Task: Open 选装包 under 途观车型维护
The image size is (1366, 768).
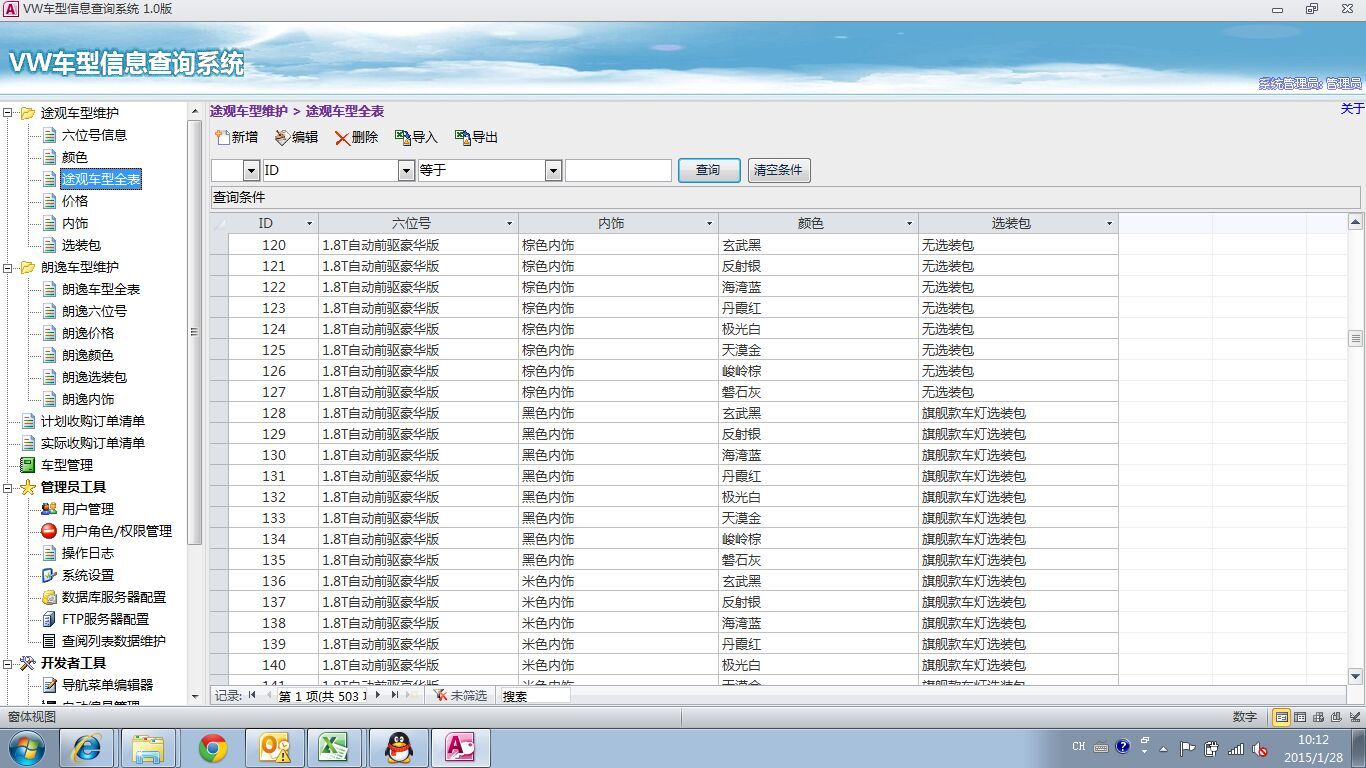Action: (81, 245)
